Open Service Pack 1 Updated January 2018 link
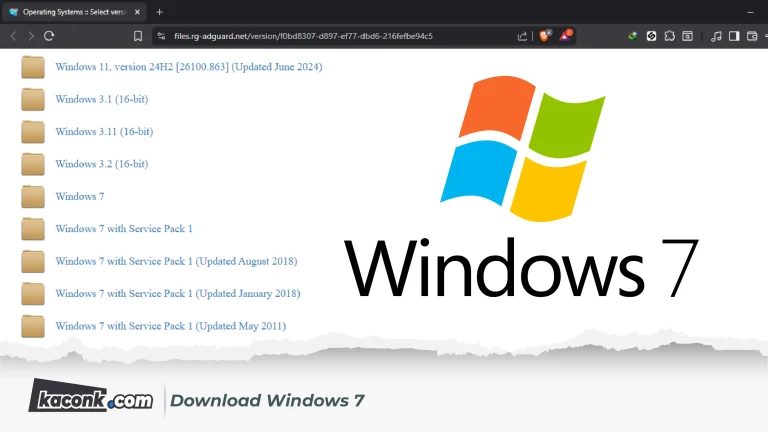The height and width of the screenshot is (432, 768). (178, 294)
